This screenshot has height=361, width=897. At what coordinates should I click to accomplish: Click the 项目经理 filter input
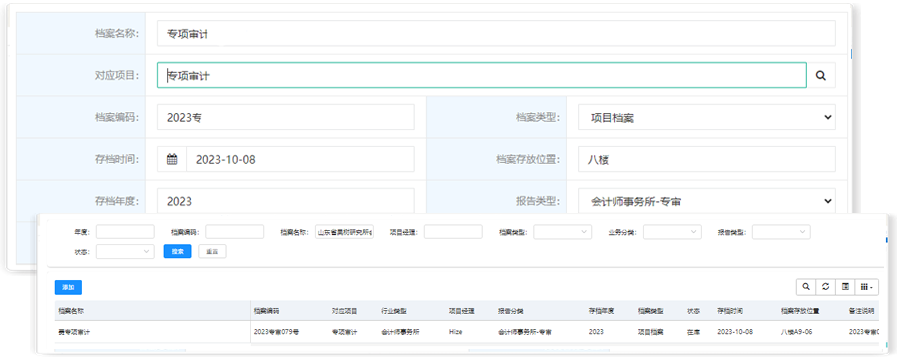453,232
